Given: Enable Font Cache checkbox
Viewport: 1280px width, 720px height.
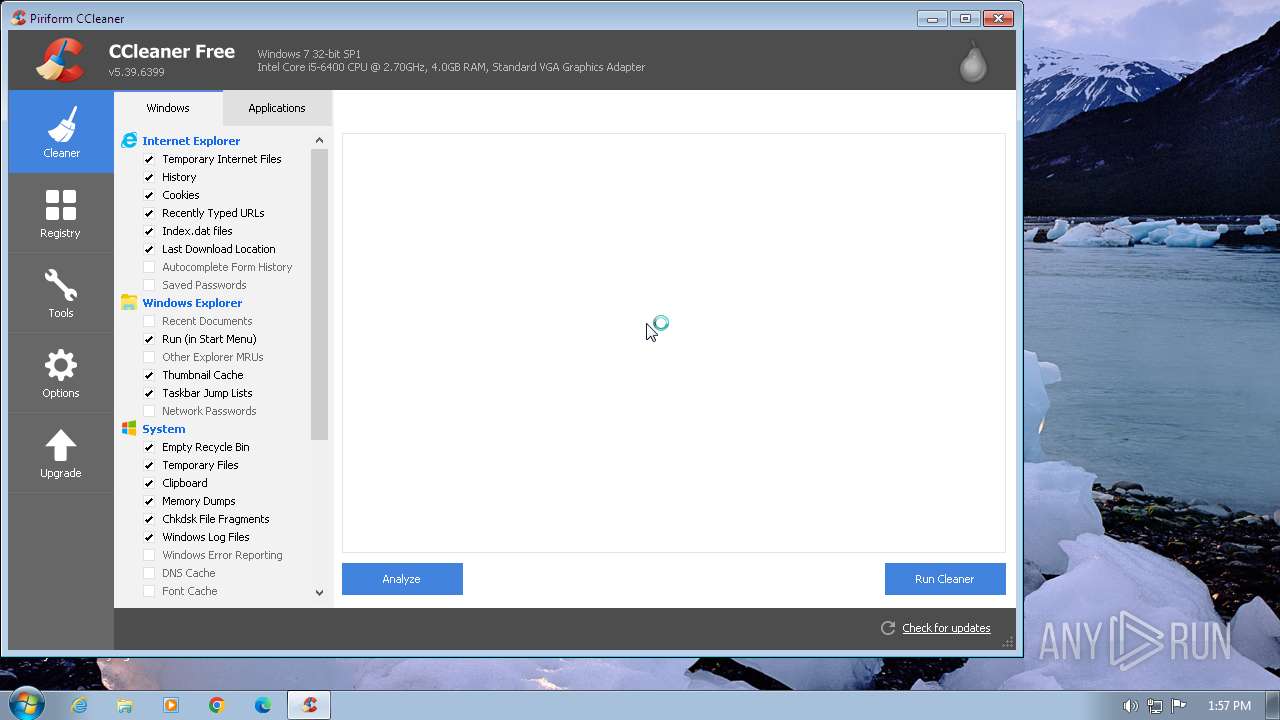Looking at the screenshot, I should [x=149, y=591].
